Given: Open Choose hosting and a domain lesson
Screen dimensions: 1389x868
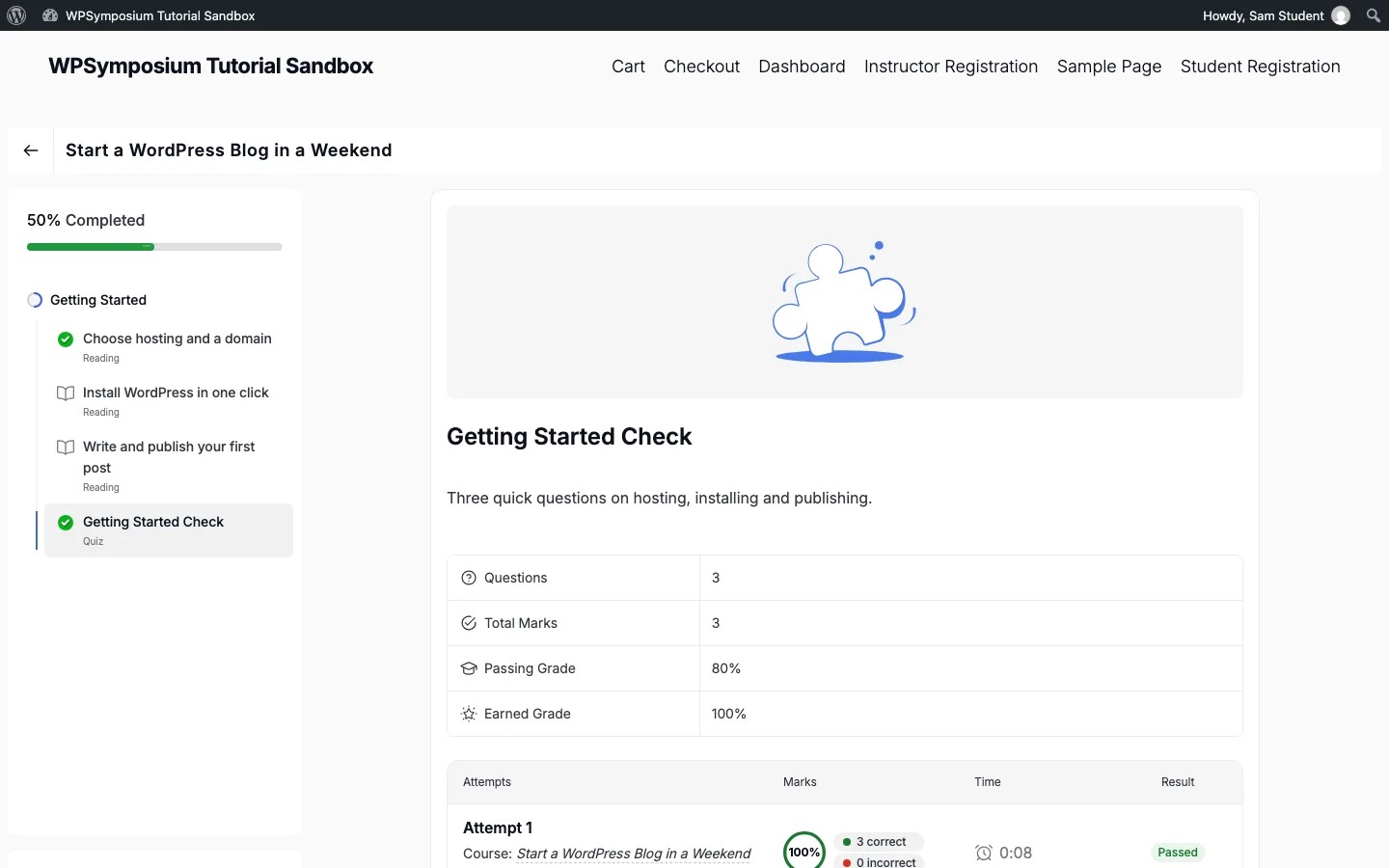Looking at the screenshot, I should 177,339.
